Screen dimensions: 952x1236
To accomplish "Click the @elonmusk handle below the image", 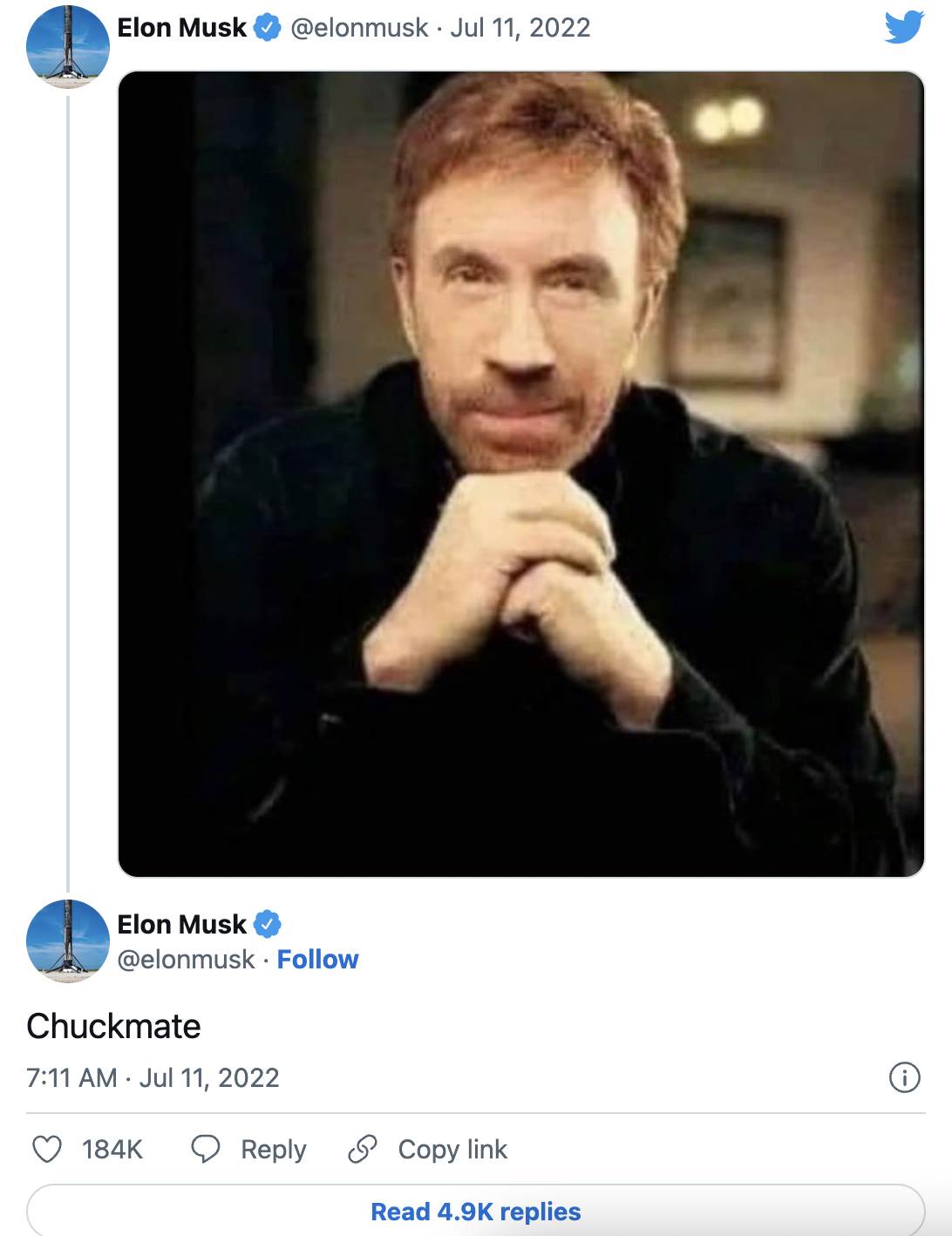I will click(187, 959).
